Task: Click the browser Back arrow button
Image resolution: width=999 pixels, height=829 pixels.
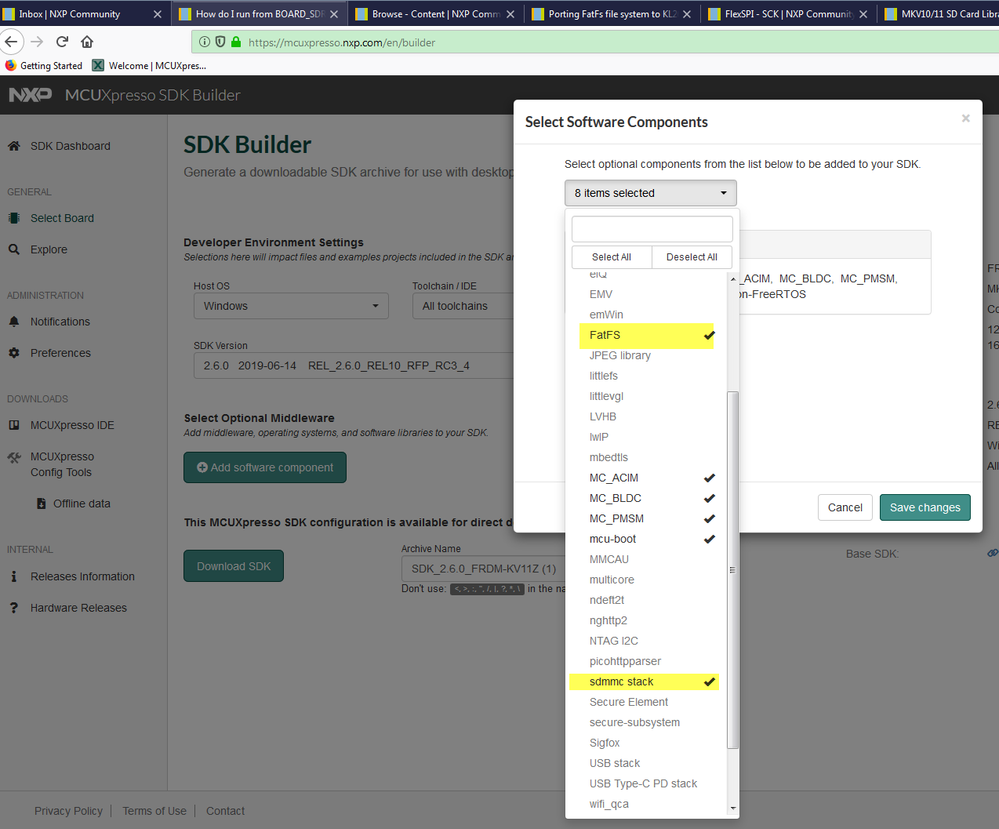Action: click(11, 42)
